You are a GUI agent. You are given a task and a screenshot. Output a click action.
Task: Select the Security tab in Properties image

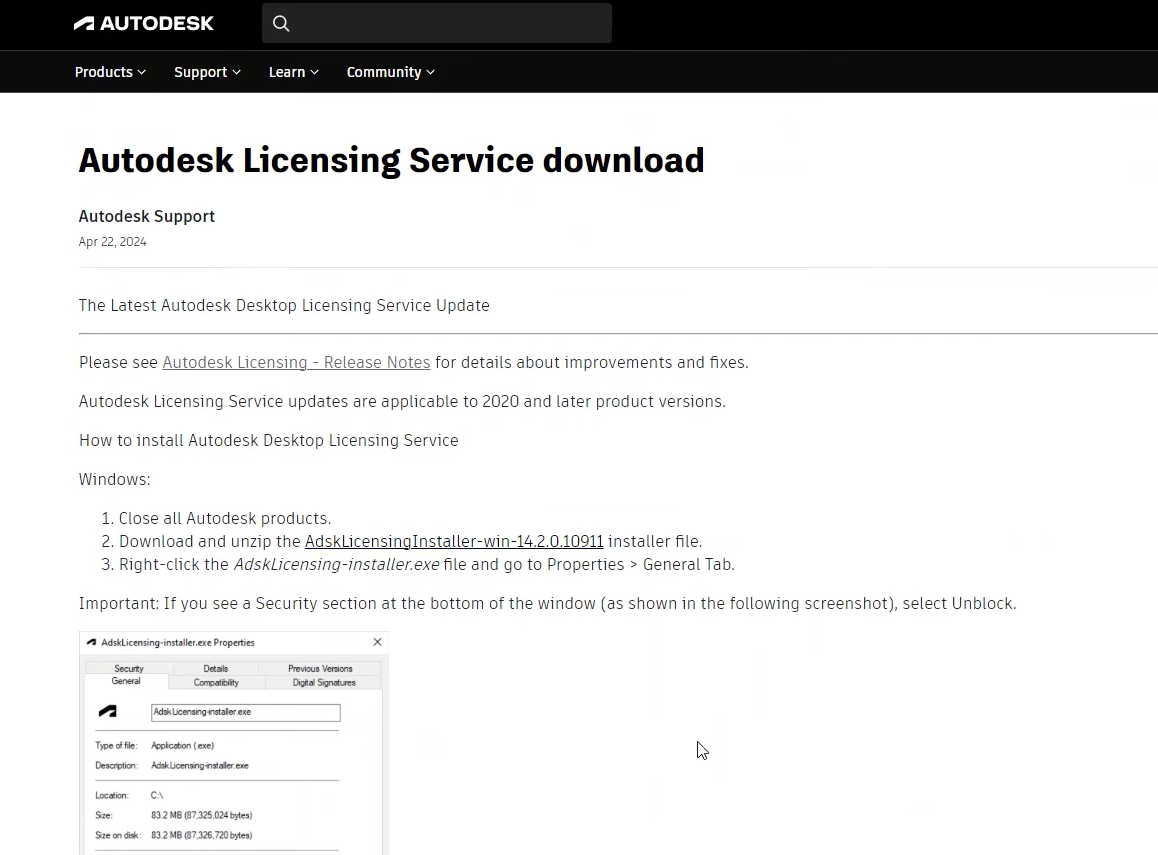[x=129, y=668]
